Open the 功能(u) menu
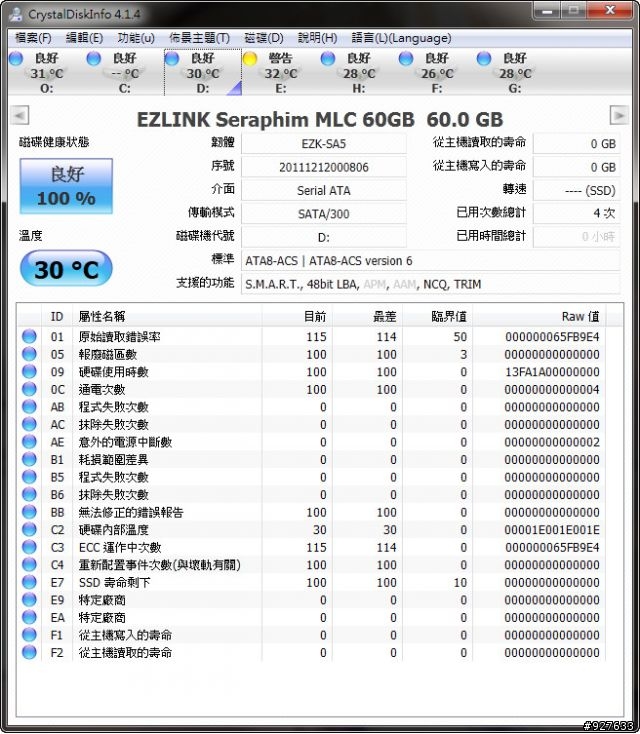 click(136, 38)
